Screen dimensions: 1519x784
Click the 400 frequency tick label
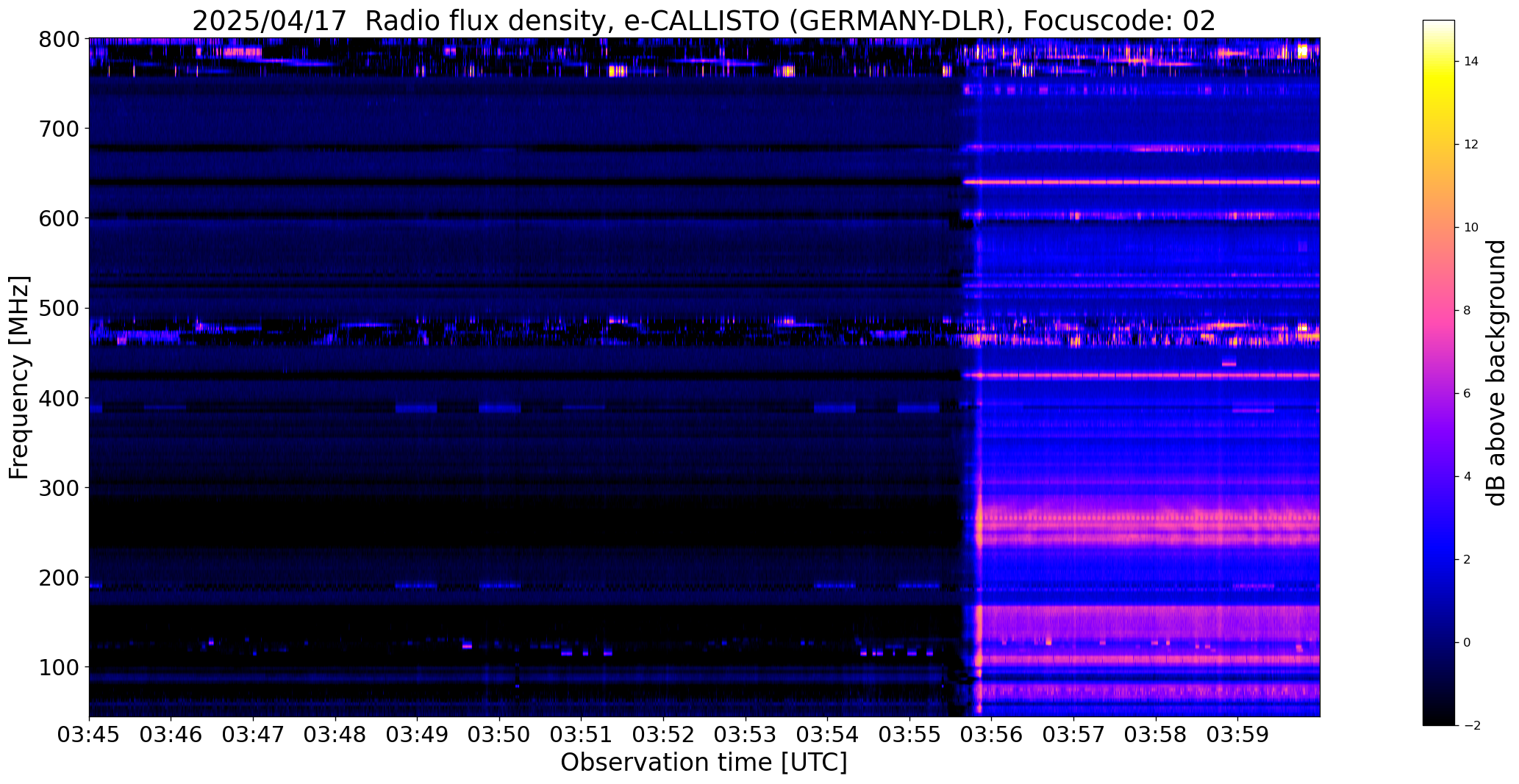pyautogui.click(x=60, y=398)
